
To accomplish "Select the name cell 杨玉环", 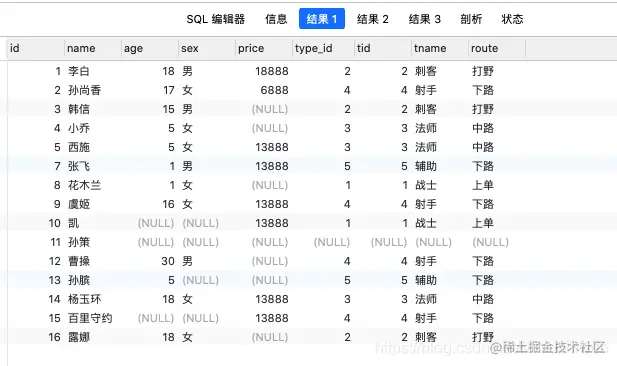I will pyautogui.click(x=84, y=299).
